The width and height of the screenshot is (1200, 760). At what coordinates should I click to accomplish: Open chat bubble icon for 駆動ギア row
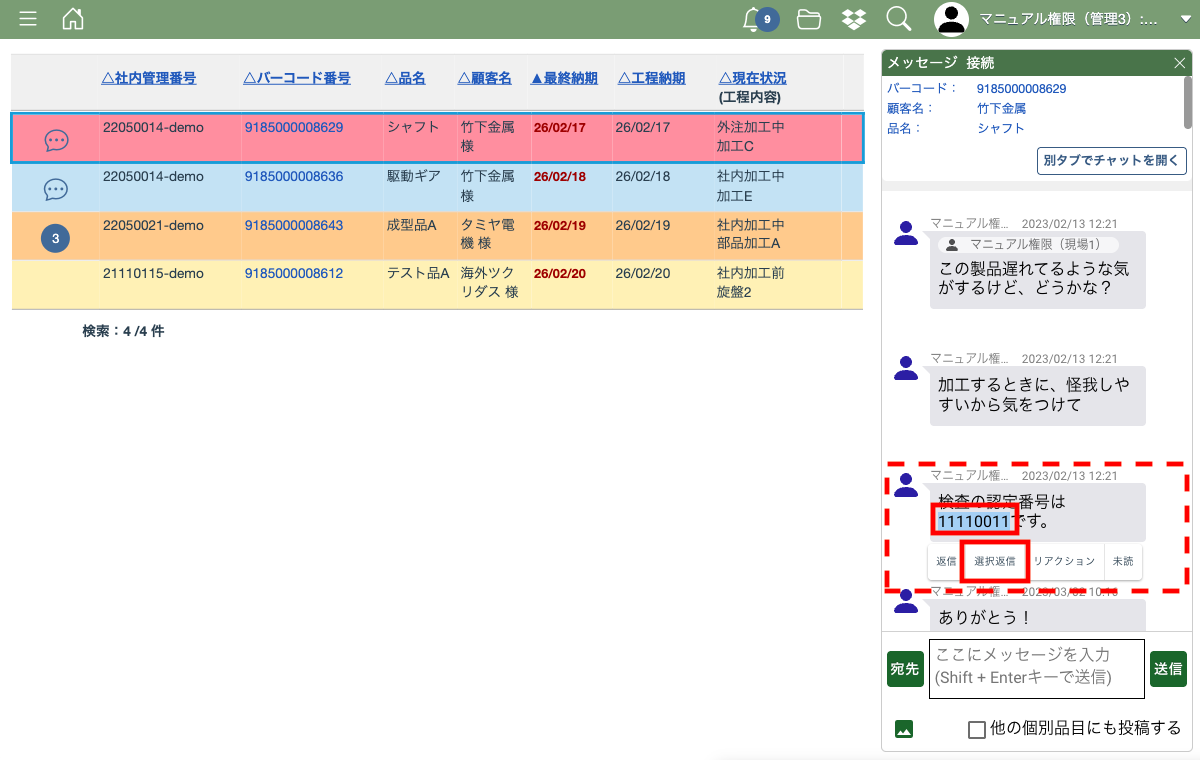point(57,189)
